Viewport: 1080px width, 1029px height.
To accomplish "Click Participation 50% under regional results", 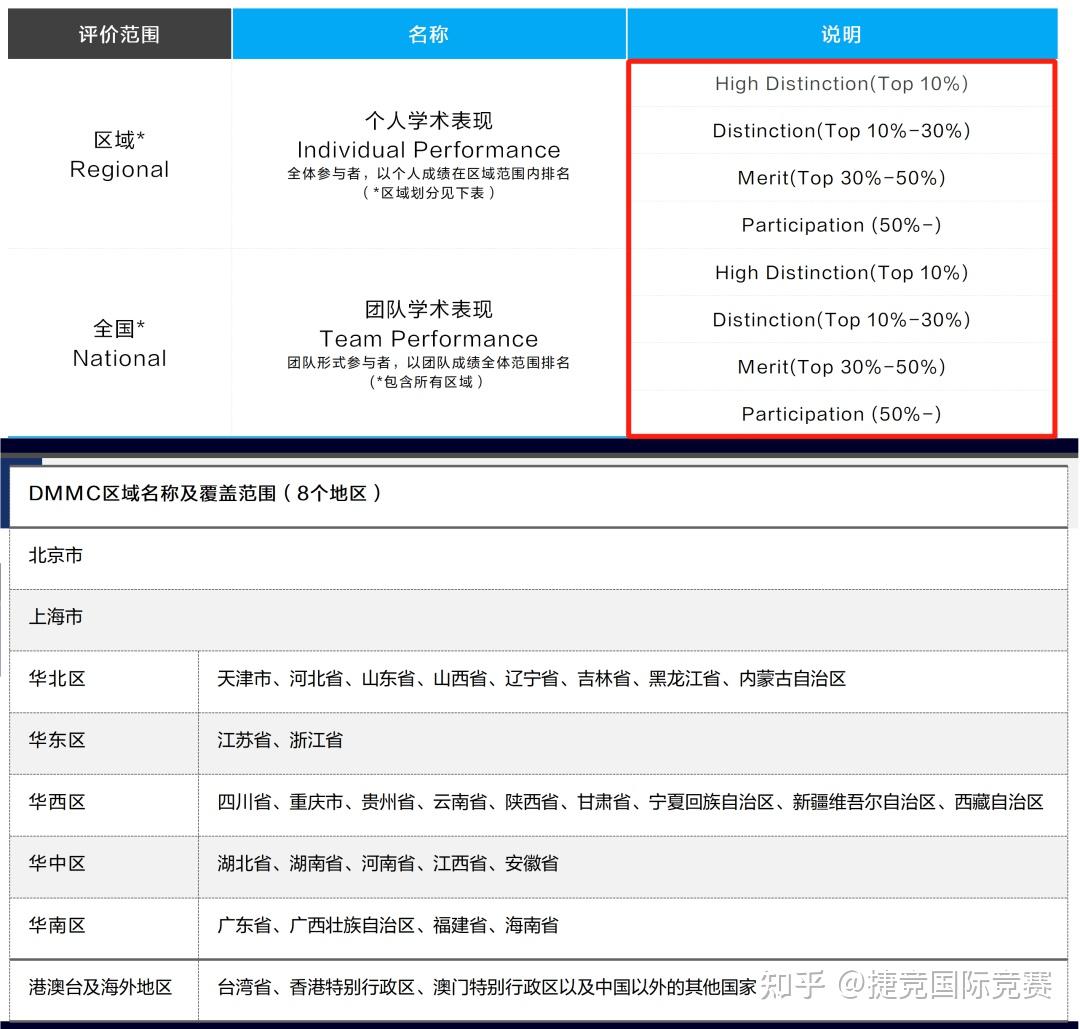I will [841, 225].
